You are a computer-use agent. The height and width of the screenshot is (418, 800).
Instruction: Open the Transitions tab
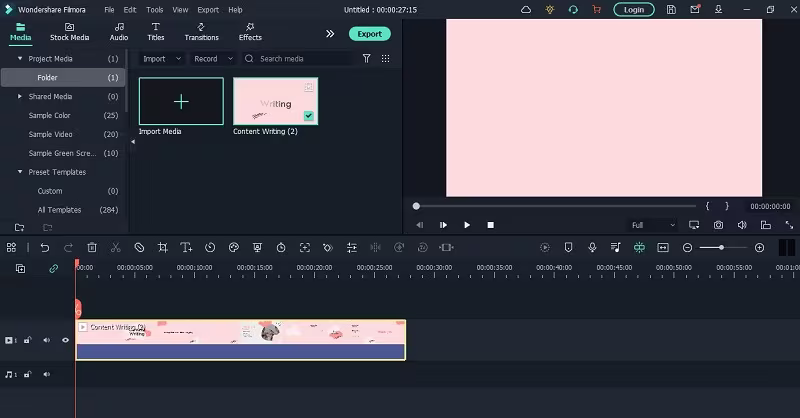pos(201,32)
